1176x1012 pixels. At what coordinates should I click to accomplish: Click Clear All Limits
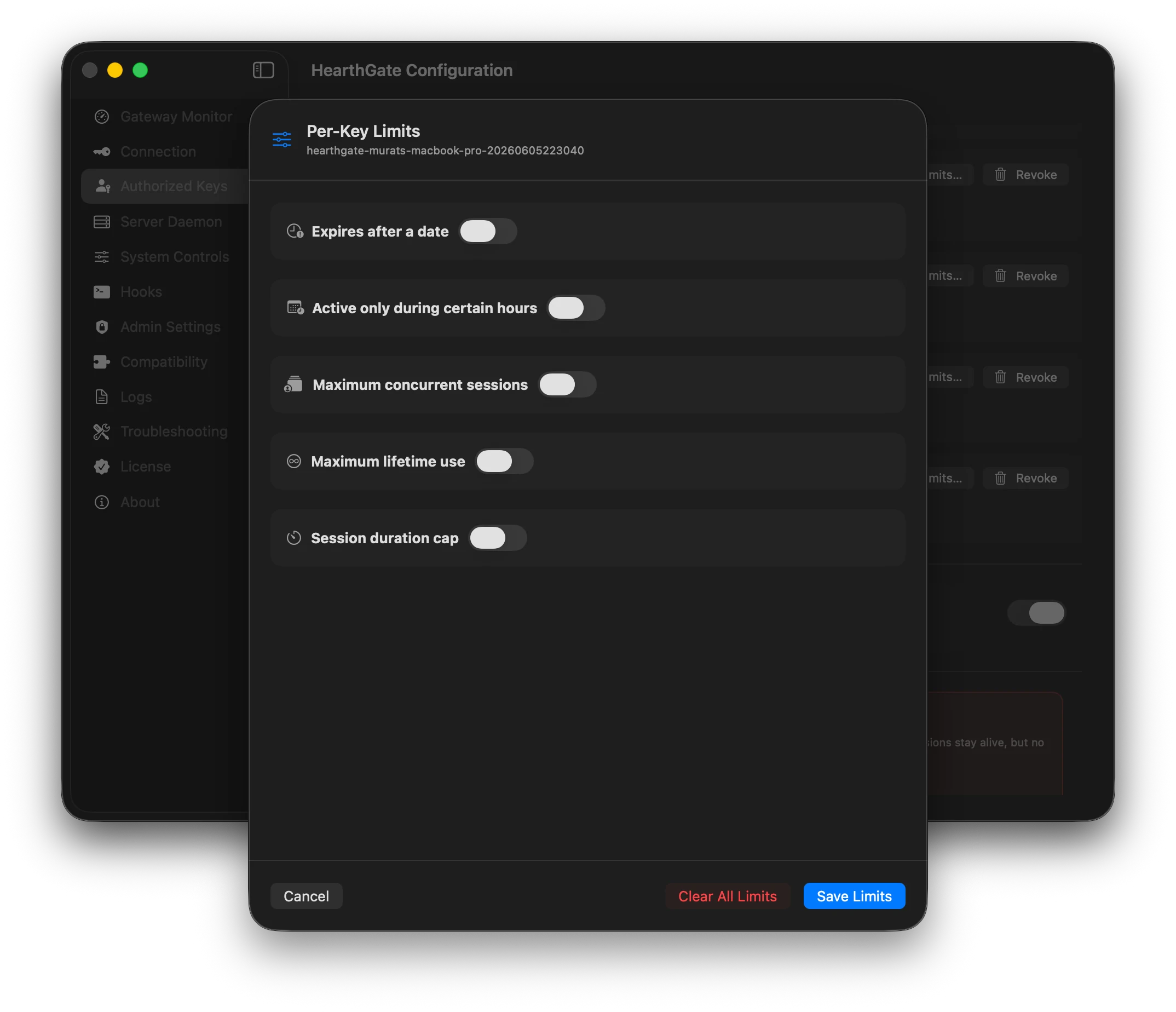click(728, 897)
